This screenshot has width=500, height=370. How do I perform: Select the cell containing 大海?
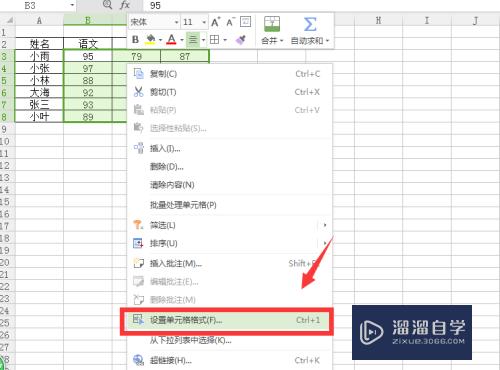point(39,92)
